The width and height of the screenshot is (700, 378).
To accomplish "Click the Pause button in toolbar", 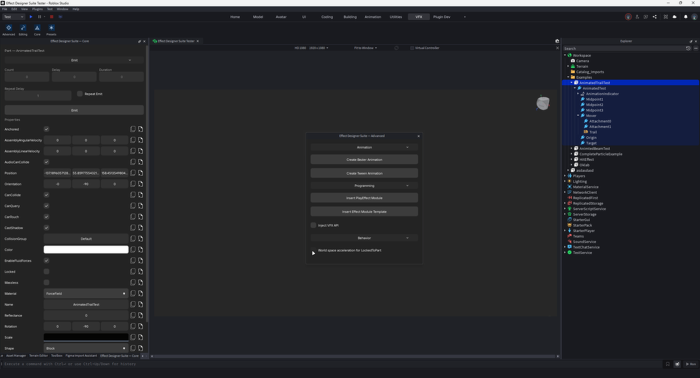I will click(39, 17).
